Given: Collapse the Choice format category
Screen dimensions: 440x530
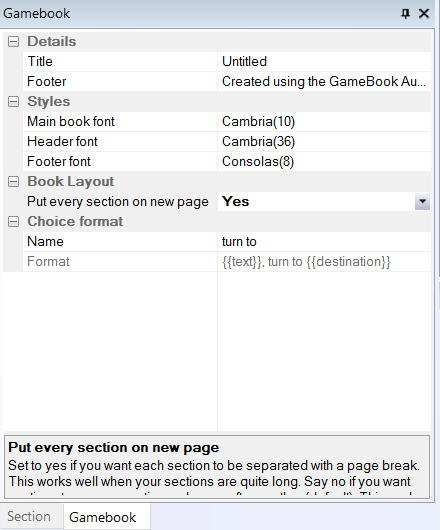Looking at the screenshot, I should coord(14,222).
